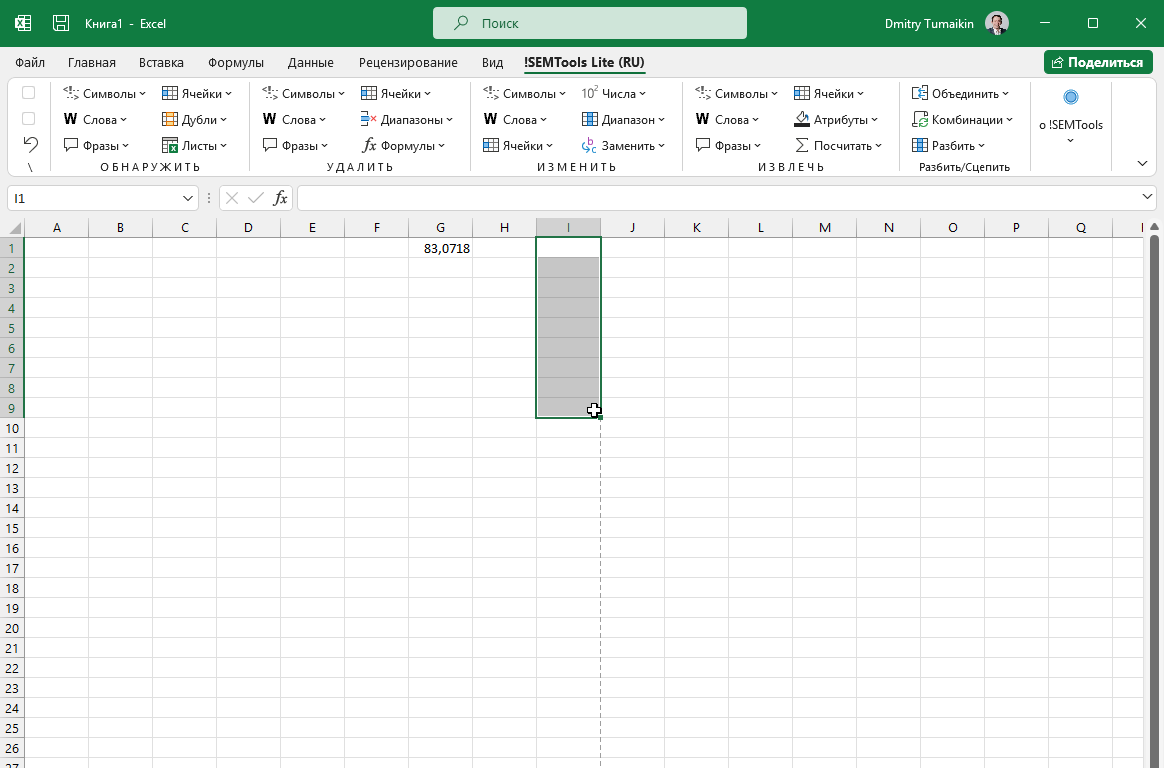Viewport: 1164px width, 768px height.
Task: Select row 10 header
Action: (x=13, y=428)
